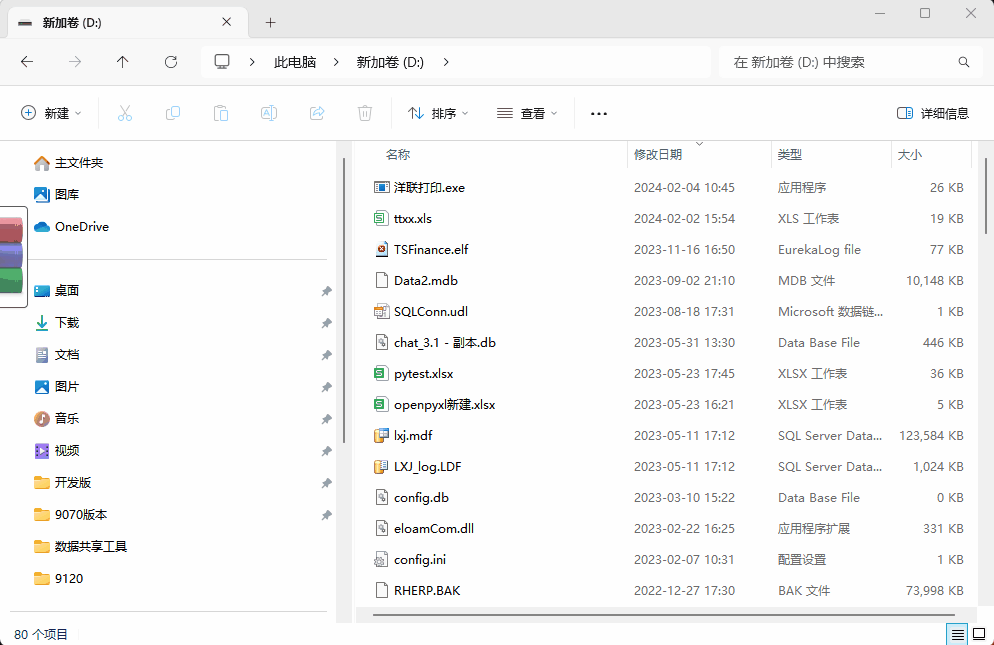Image resolution: width=994 pixels, height=645 pixels.
Task: Open the 新建 dropdown menu
Action: tap(52, 113)
